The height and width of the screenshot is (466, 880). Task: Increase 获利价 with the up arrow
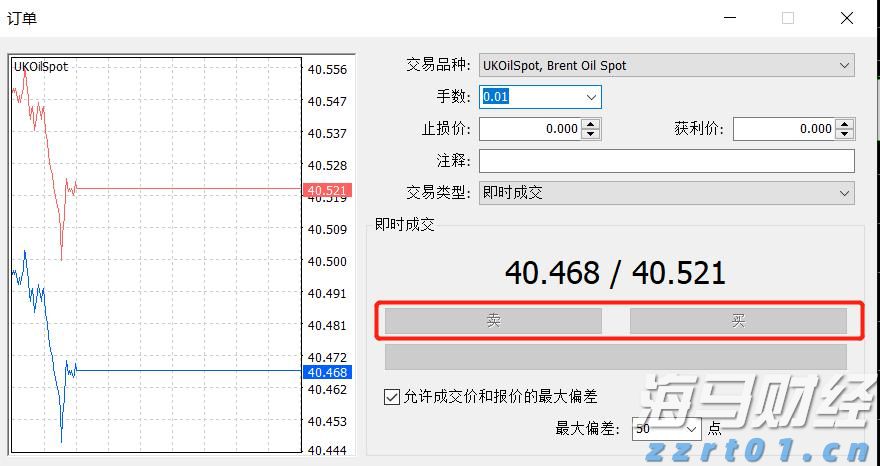(x=845, y=124)
